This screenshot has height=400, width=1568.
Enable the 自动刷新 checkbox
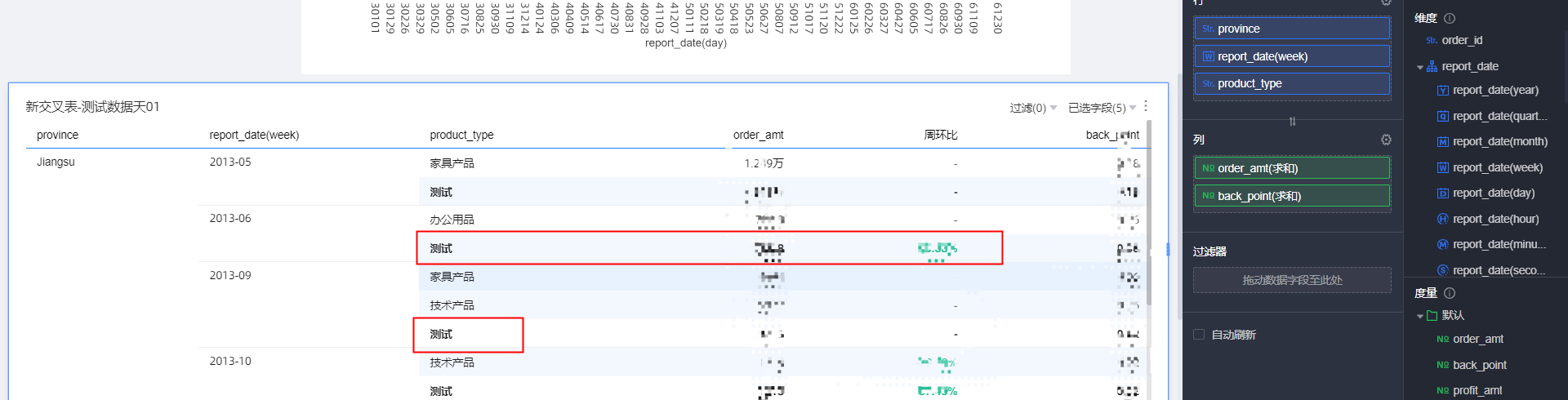(1199, 335)
